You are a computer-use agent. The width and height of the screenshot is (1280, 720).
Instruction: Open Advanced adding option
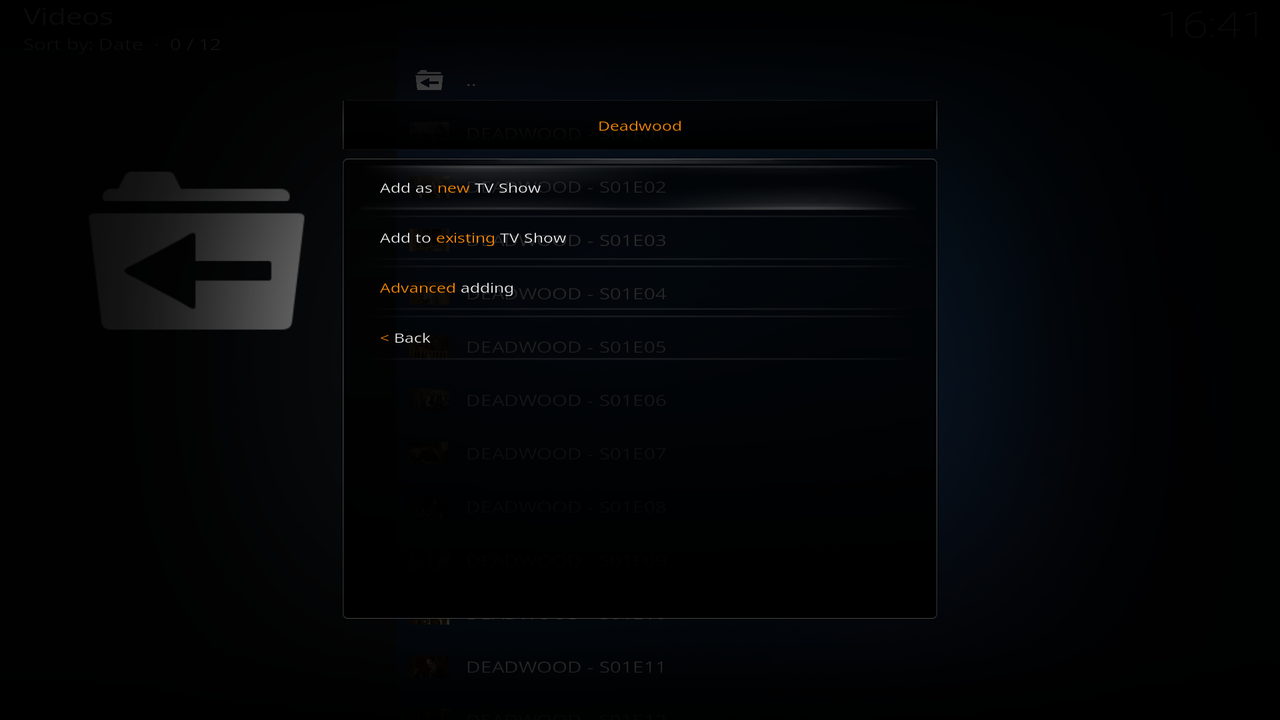point(640,288)
